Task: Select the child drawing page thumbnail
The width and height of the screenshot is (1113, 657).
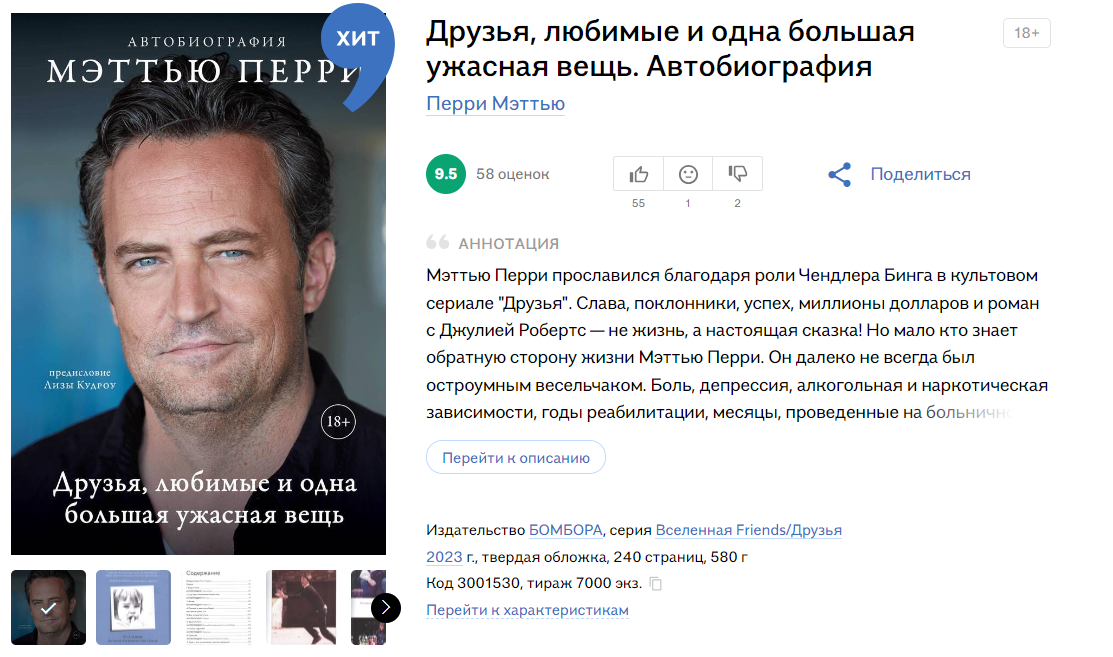Action: click(133, 607)
